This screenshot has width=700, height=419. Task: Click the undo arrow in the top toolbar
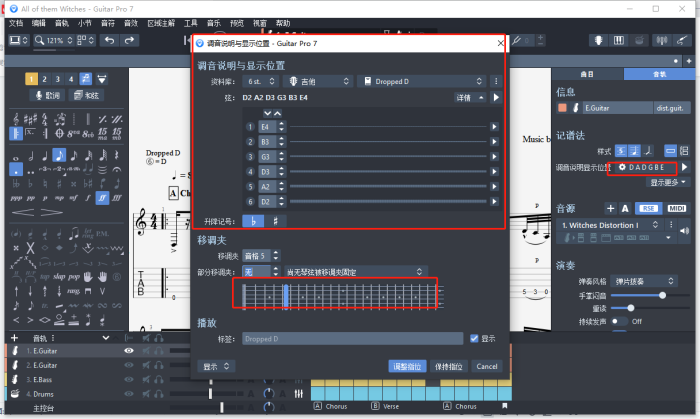[x=108, y=40]
